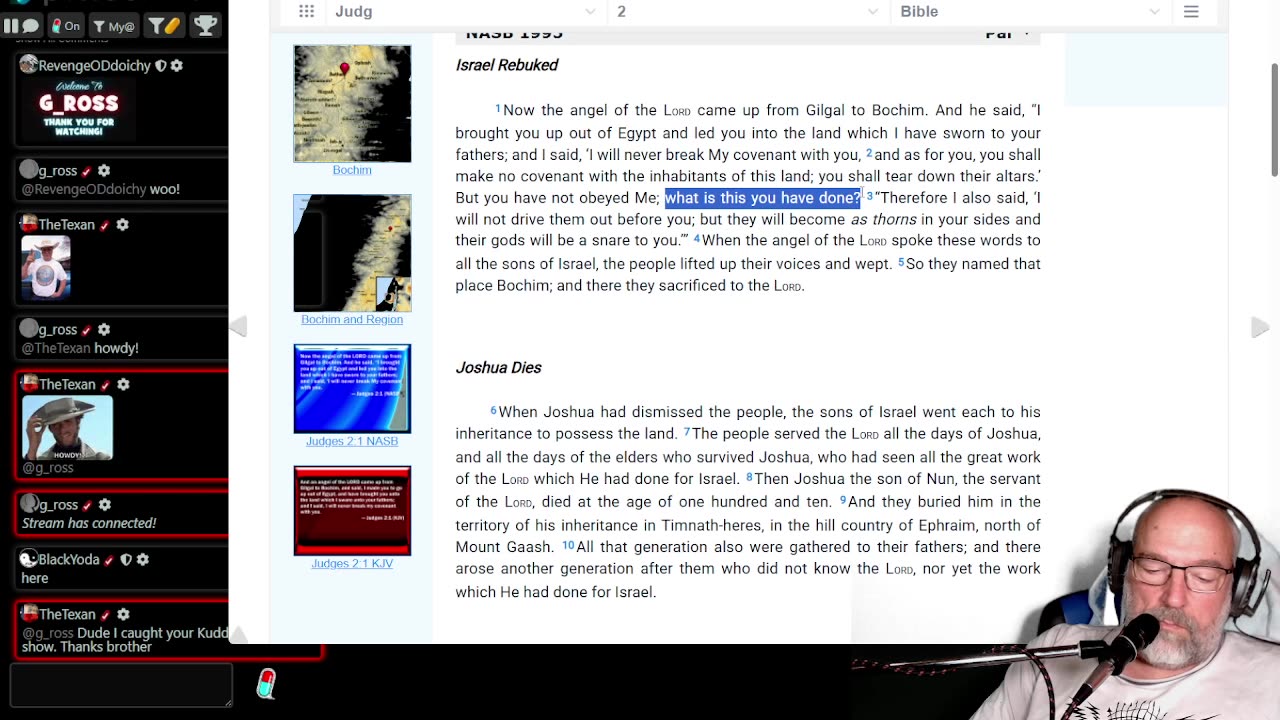Click the @TheTexan mention in chat

[56, 348]
